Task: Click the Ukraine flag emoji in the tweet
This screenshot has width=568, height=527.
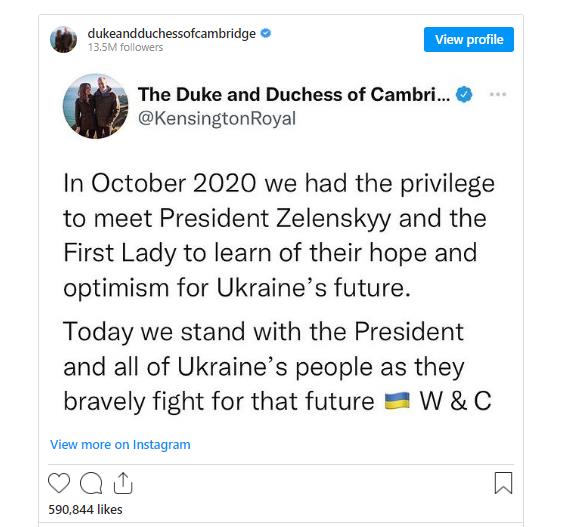Action: pyautogui.click(x=397, y=401)
